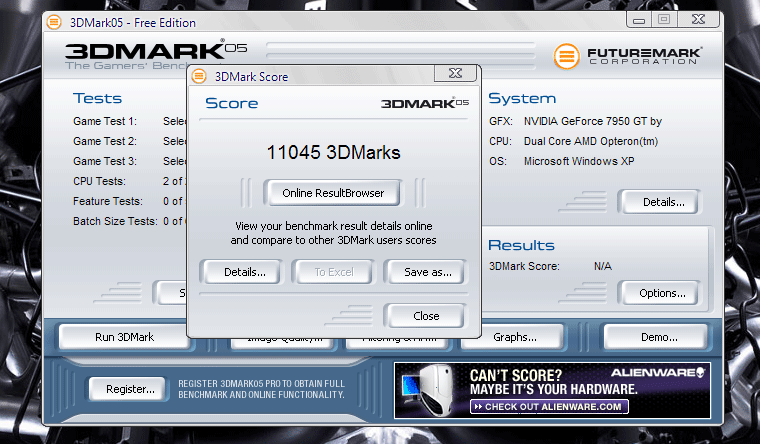Maximize the 3DMark05 main window
This screenshot has height=444, width=760.
point(664,20)
